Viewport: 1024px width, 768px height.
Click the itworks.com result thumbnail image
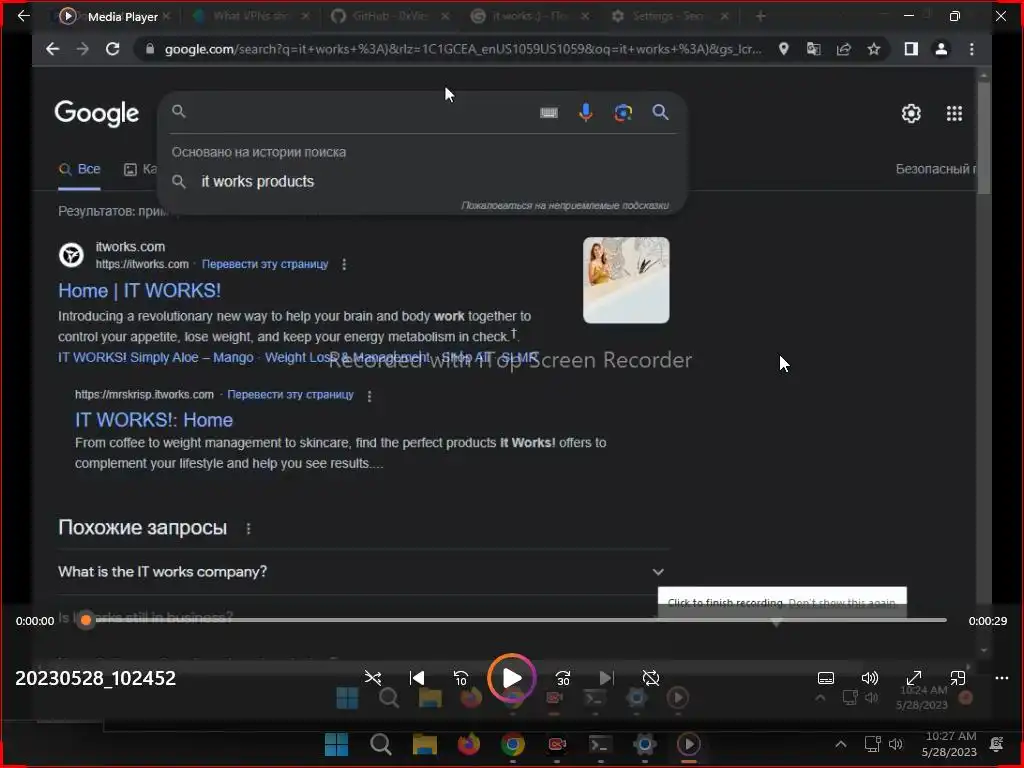(x=626, y=280)
